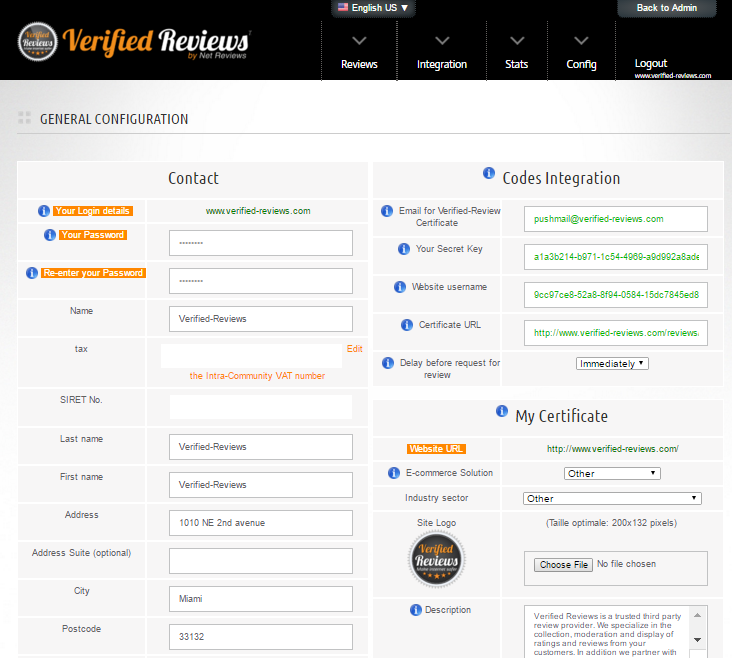Viewport: 732px width, 658px height.
Task: Click Description scrollbar up arrow
Action: click(697, 616)
